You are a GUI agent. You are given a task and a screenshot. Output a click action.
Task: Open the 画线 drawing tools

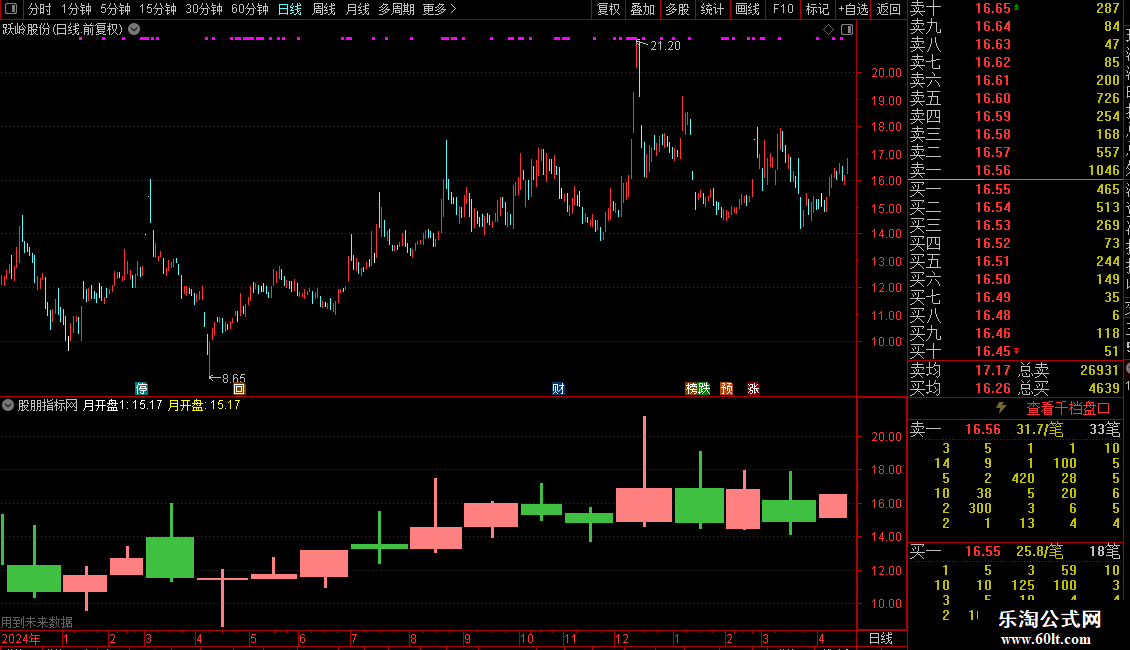point(747,9)
